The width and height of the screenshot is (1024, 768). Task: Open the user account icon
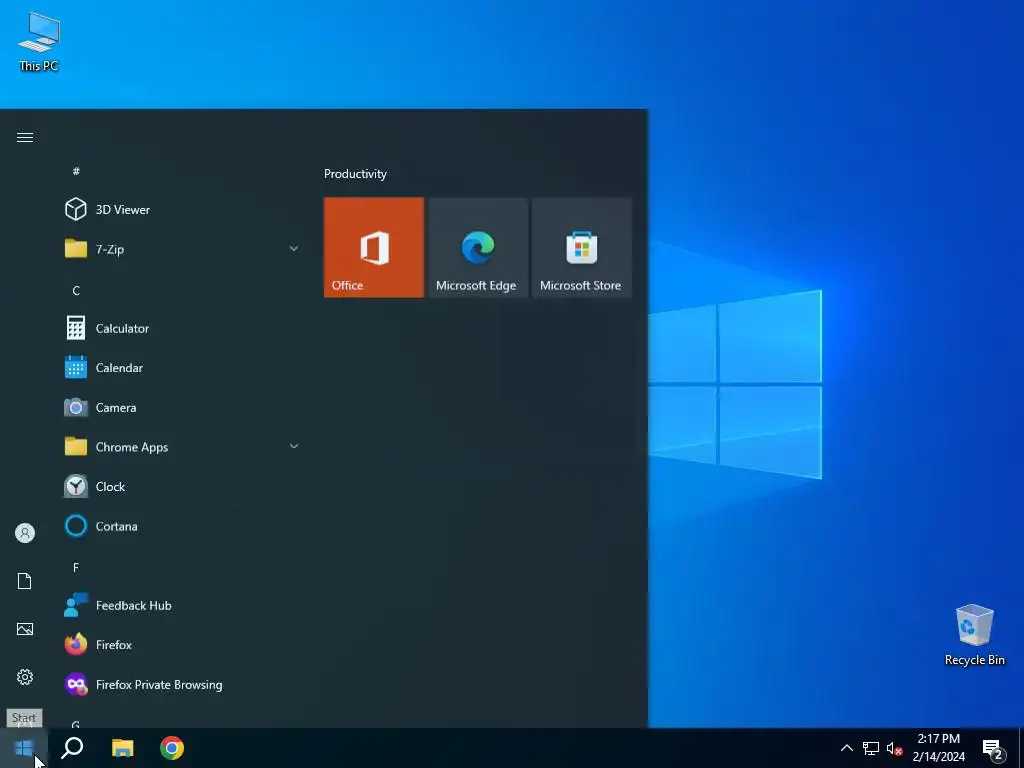click(25, 534)
